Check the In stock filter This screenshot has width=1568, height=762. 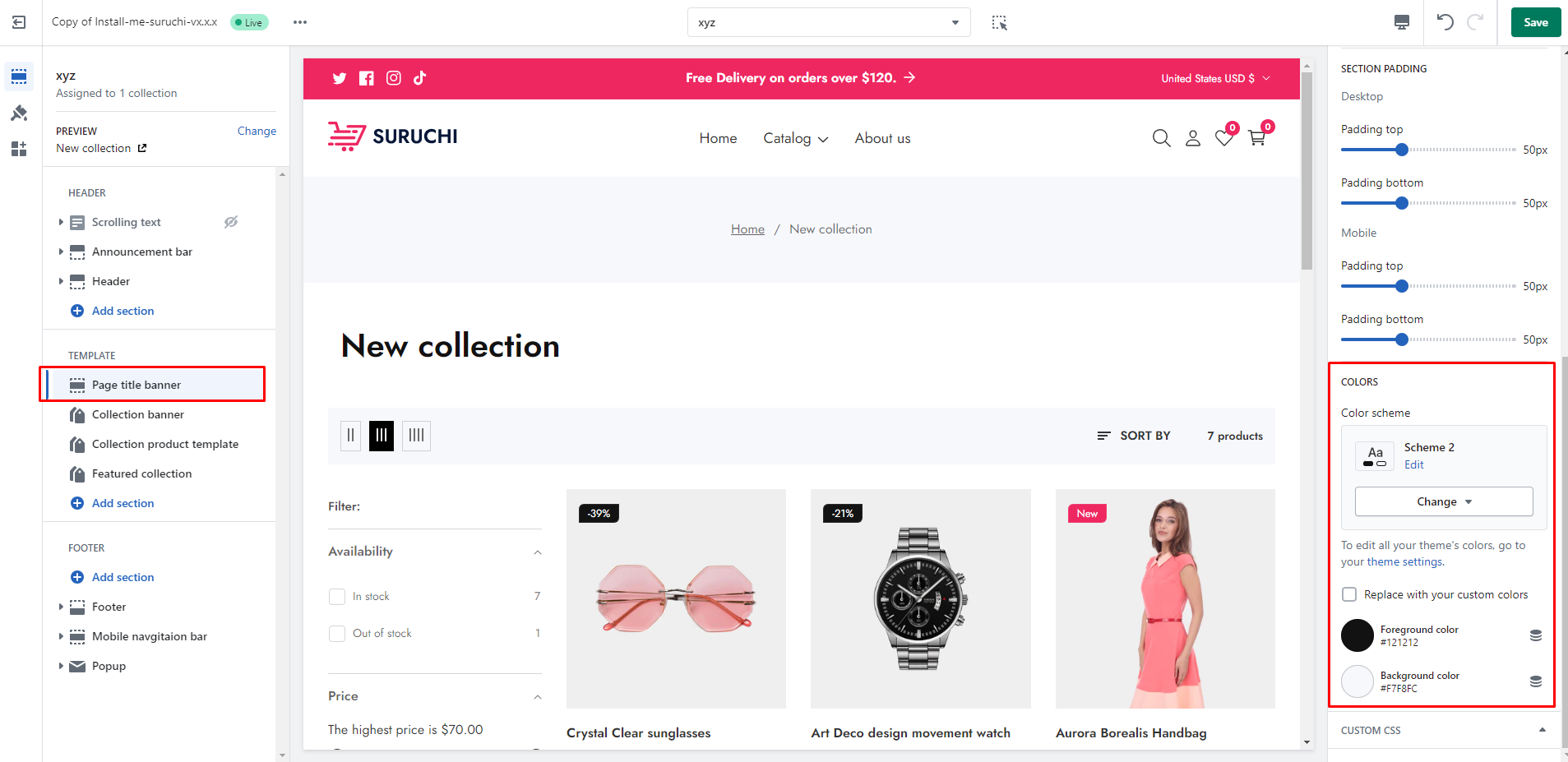(x=337, y=596)
